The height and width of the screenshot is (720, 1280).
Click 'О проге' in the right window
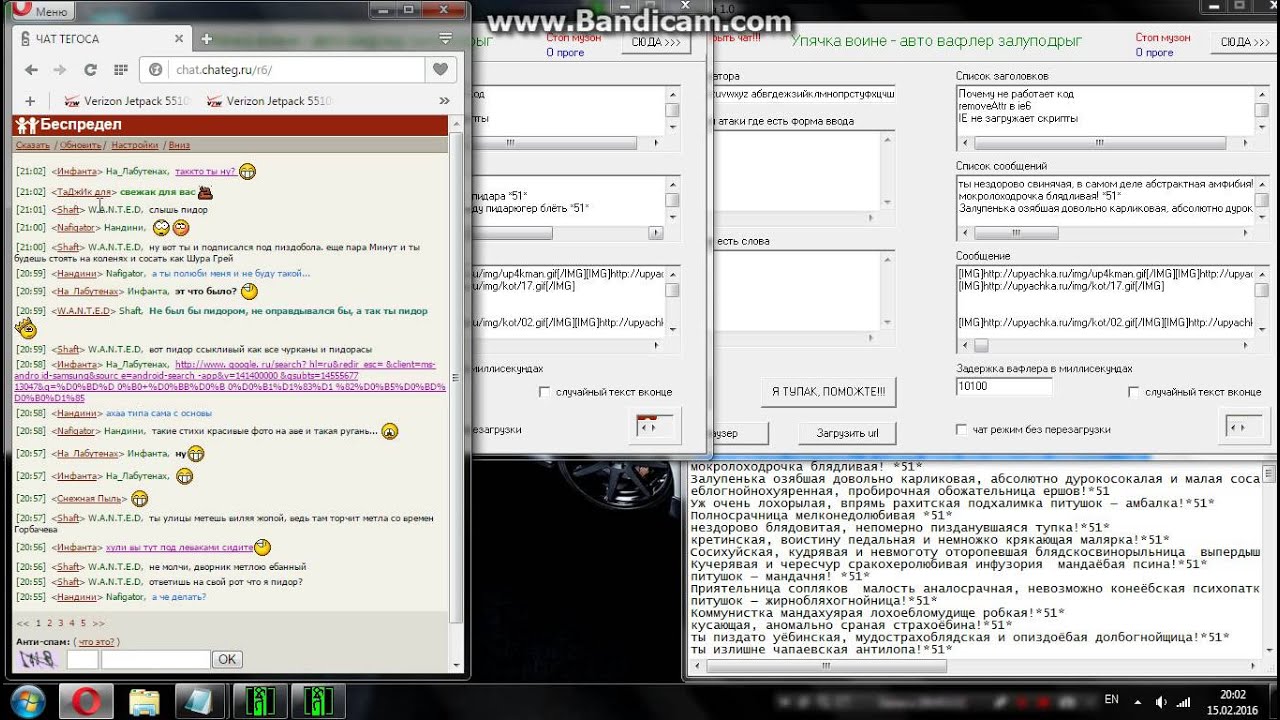coord(1154,52)
